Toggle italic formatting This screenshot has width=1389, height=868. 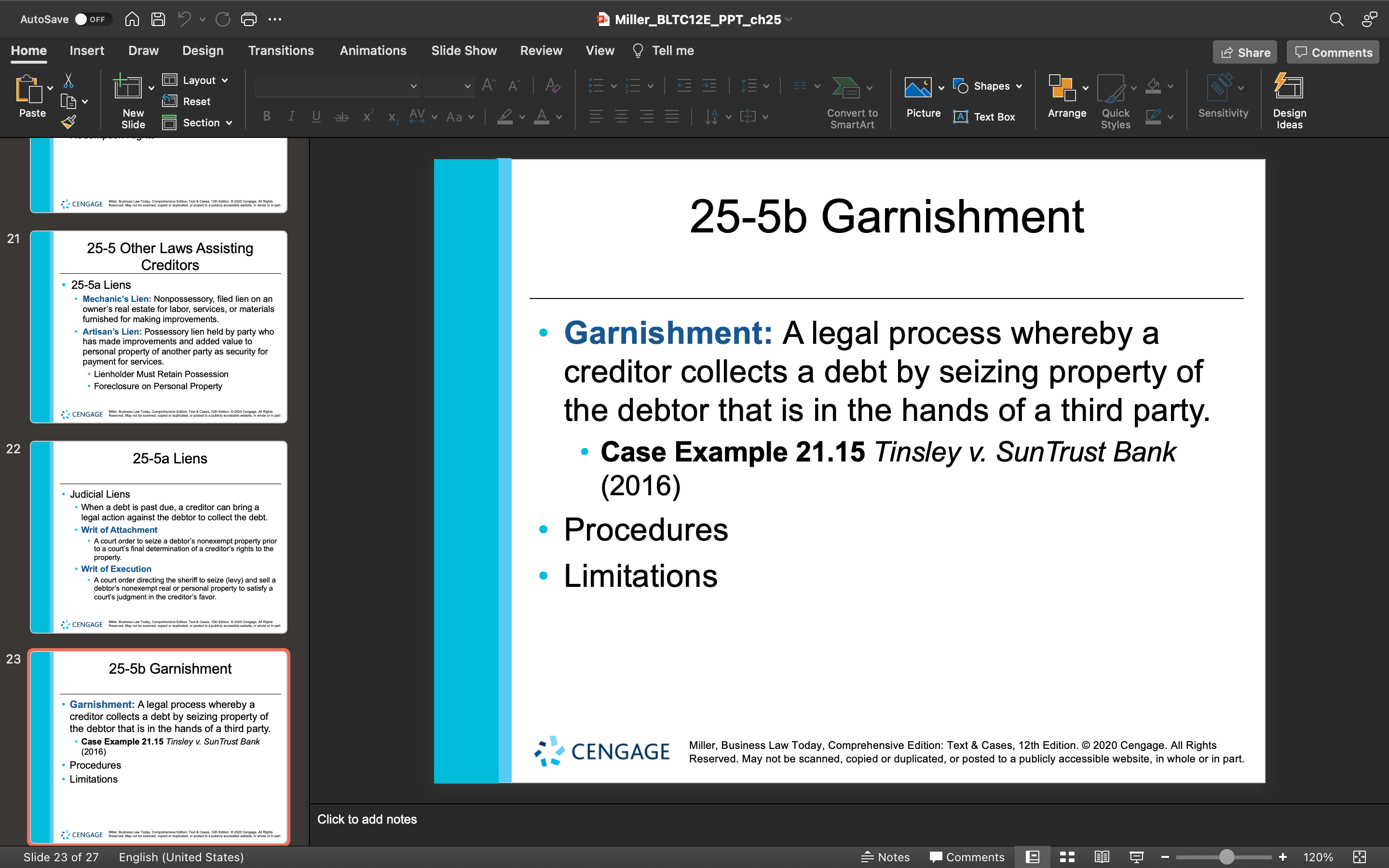tap(292, 117)
